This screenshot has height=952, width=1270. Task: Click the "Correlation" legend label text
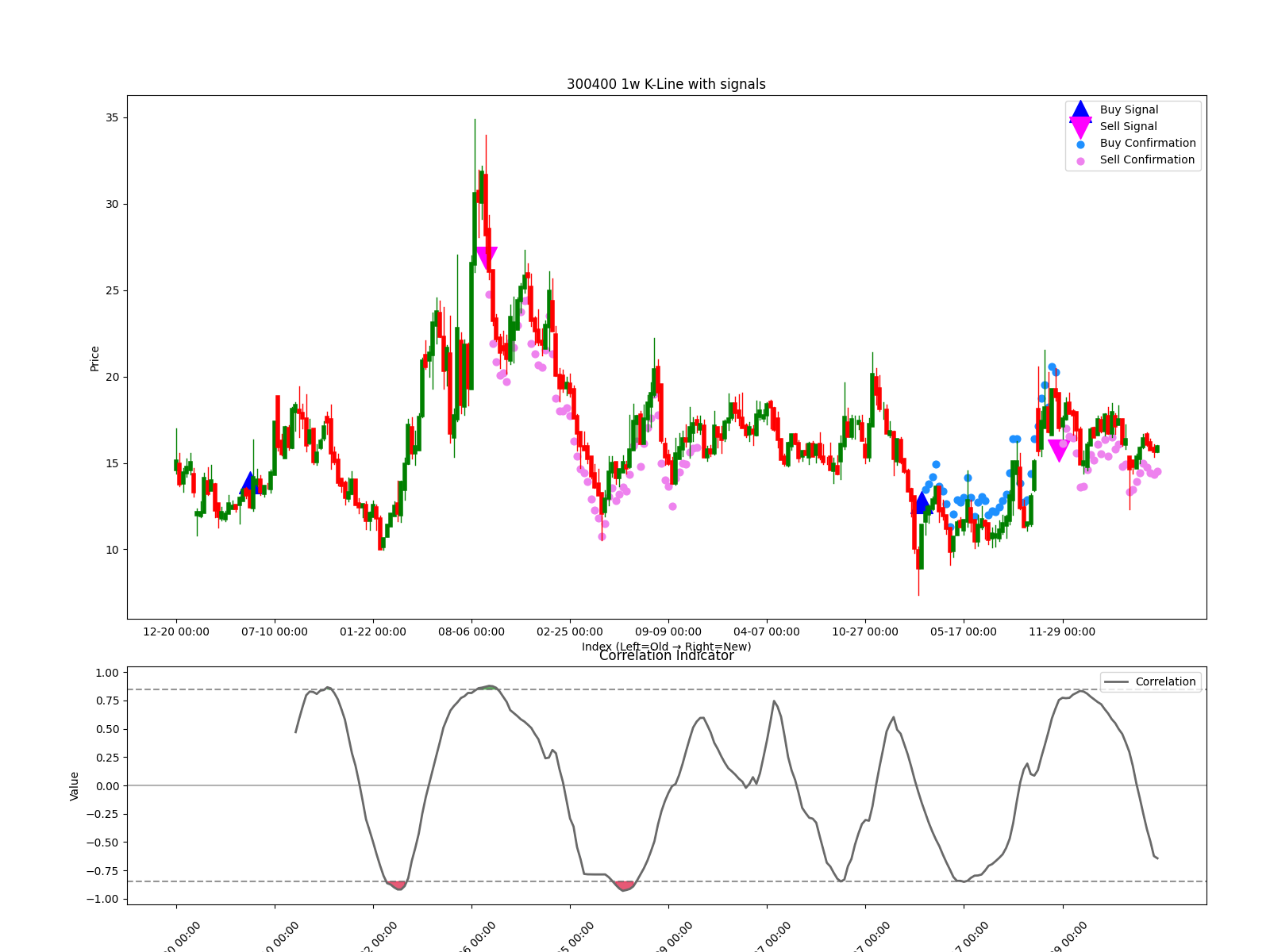click(1165, 682)
